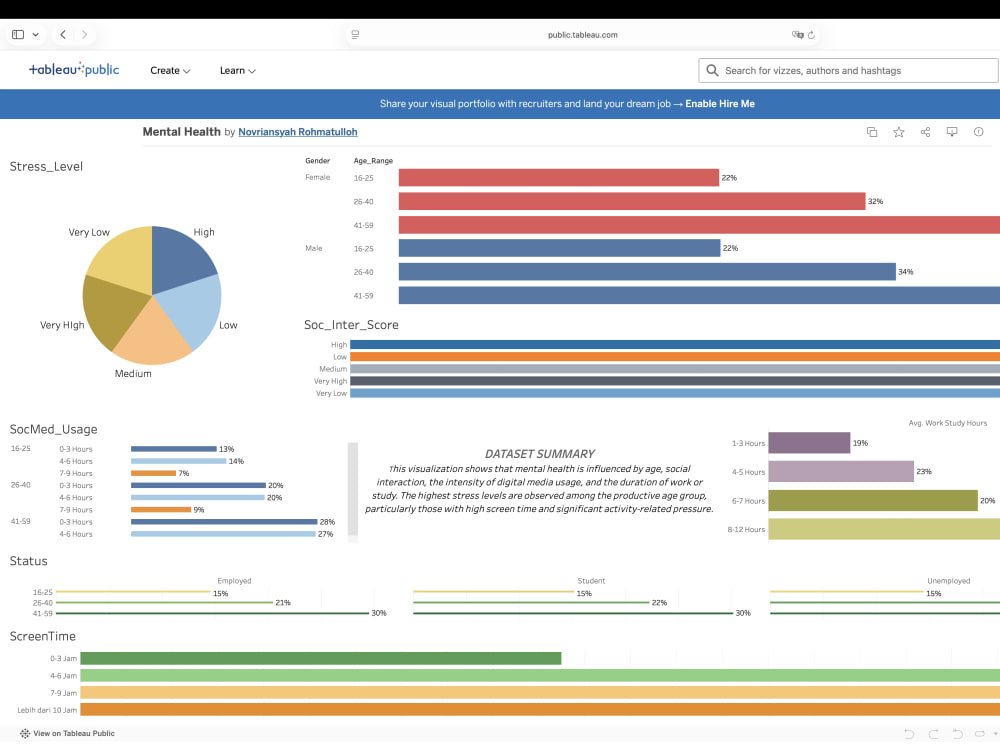Image resolution: width=1000 pixels, height=750 pixels.
Task: Click the Avg. Work Study Hours label
Action: point(947,423)
